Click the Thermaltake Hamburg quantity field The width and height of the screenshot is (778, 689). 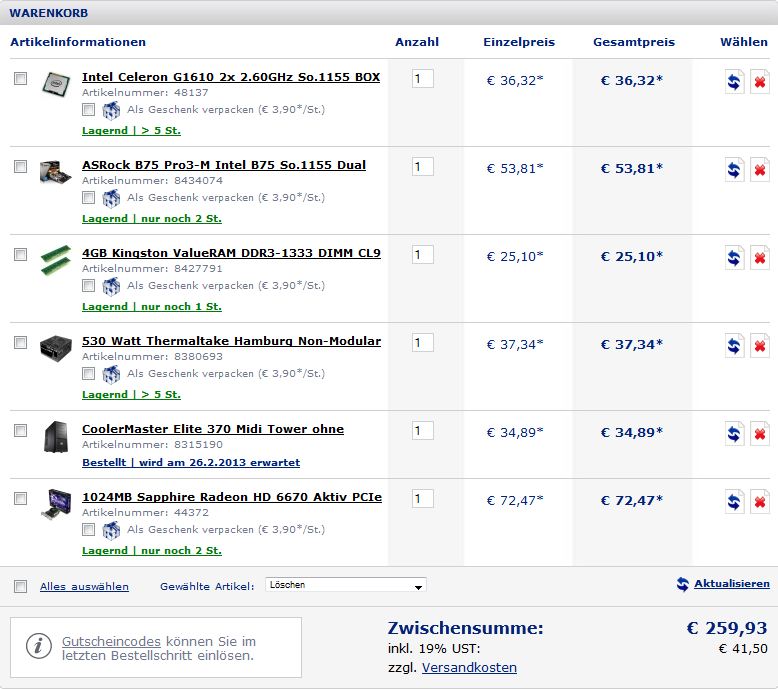pyautogui.click(x=423, y=343)
